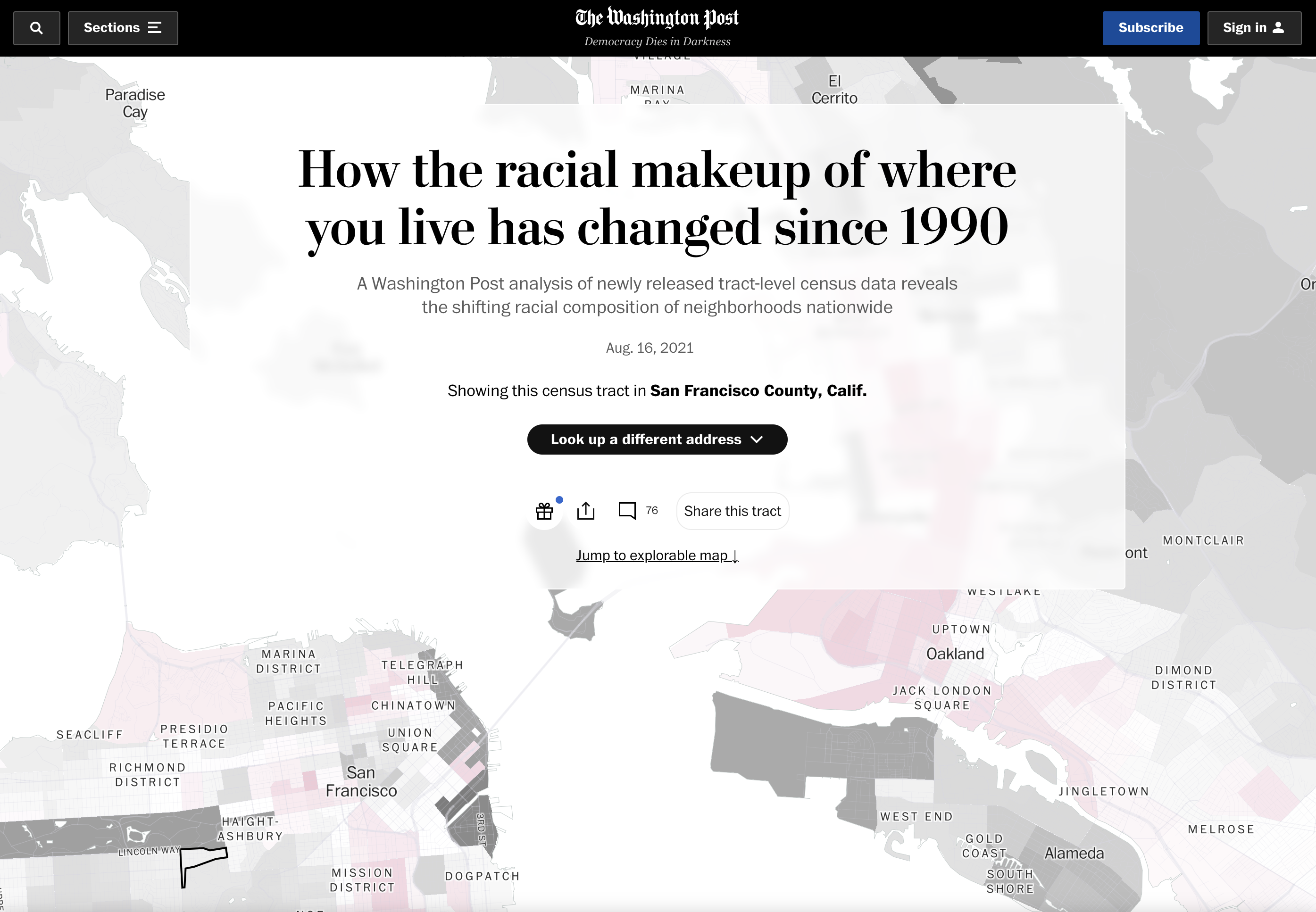Screen dimensions: 1316x912
Task: Click the TELEGRAPH HILL map label
Action: tap(422, 672)
